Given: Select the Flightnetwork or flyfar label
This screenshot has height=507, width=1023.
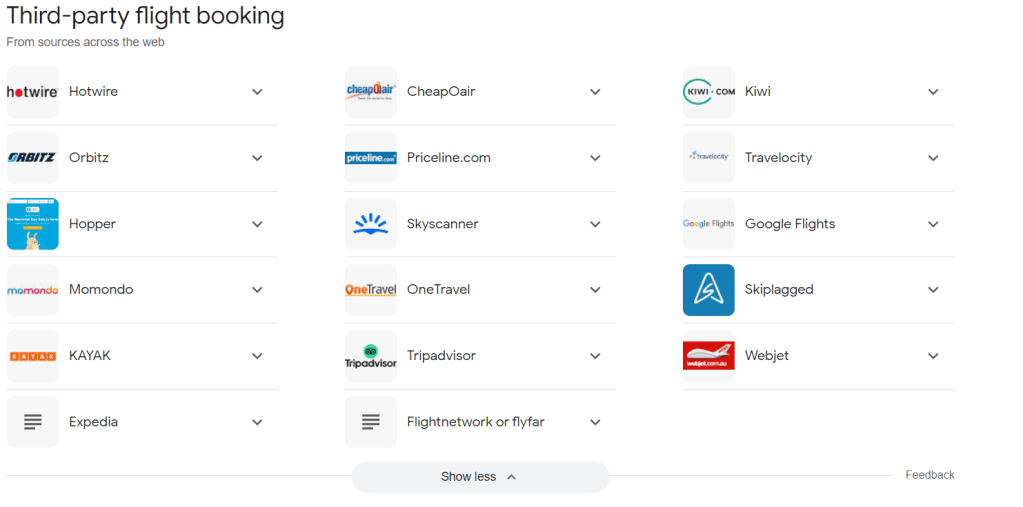Looking at the screenshot, I should click(x=475, y=422).
